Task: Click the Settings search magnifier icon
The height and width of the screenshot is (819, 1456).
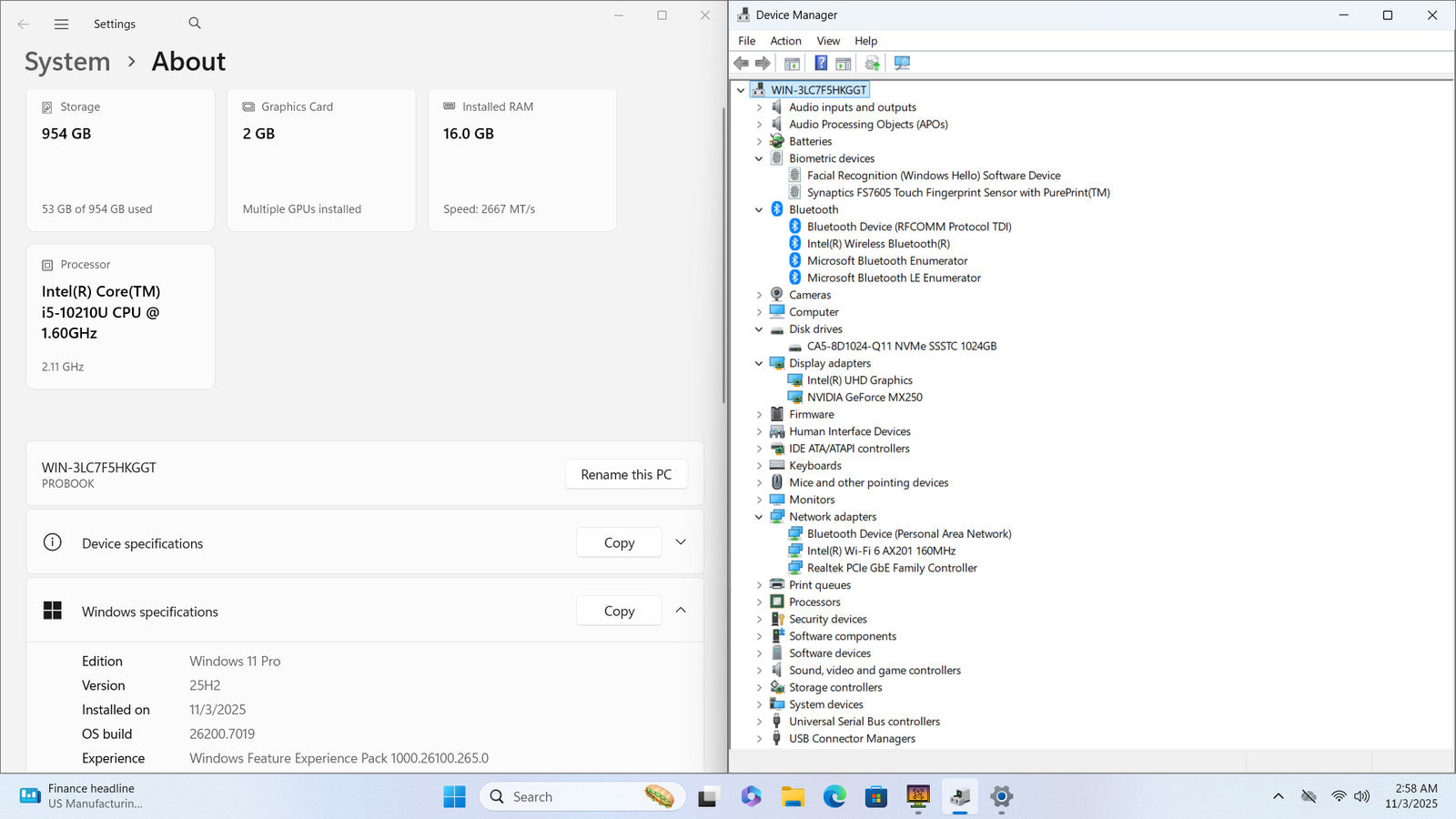Action: (x=195, y=24)
